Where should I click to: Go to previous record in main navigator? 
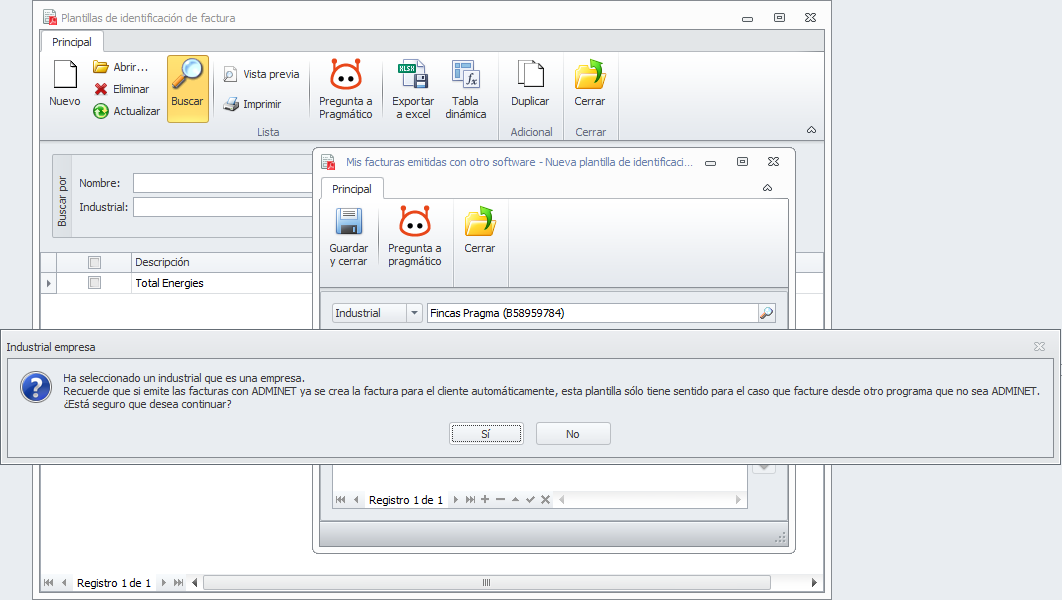(x=64, y=582)
